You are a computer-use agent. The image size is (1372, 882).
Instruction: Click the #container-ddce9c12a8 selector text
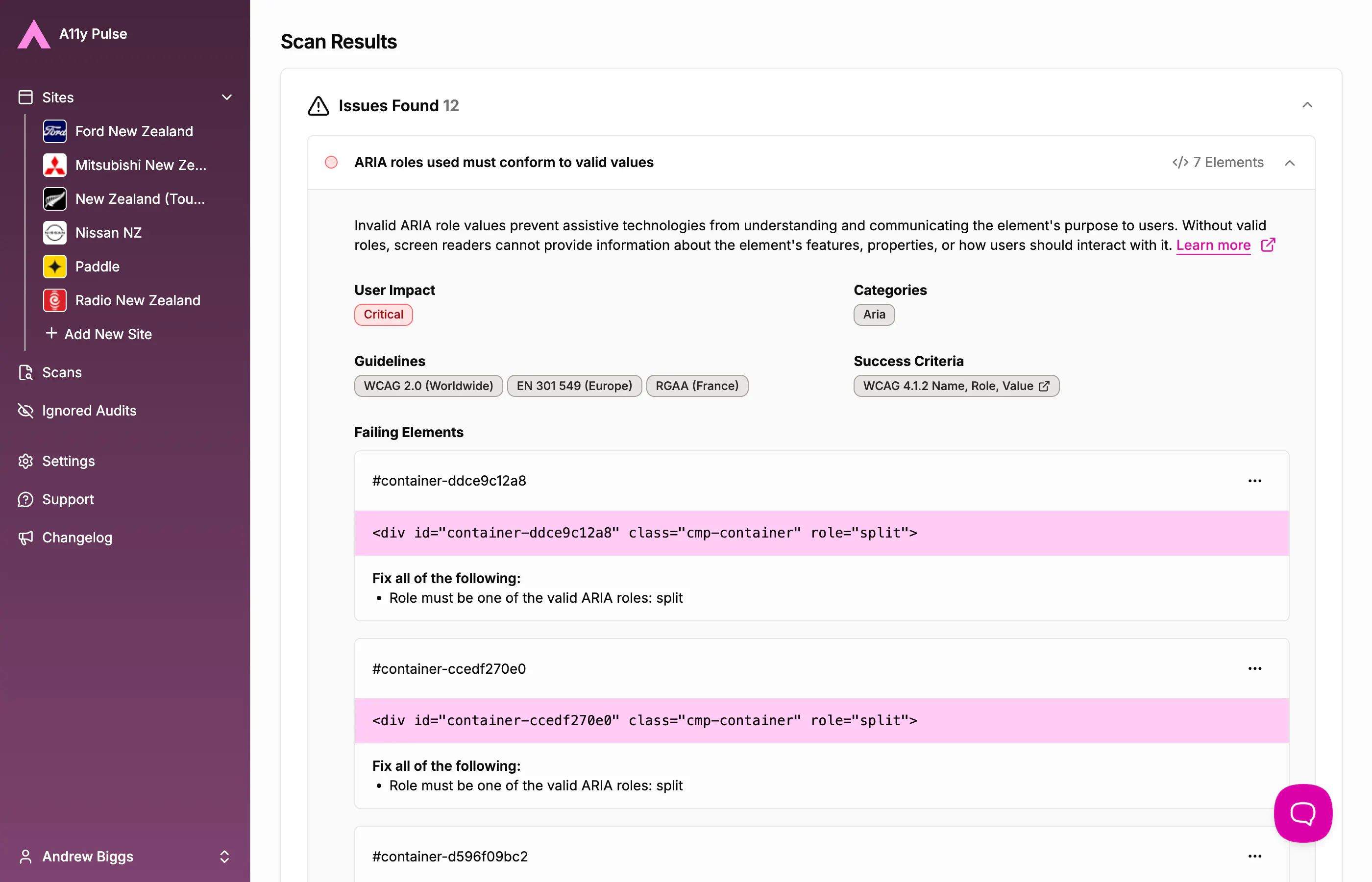click(449, 481)
